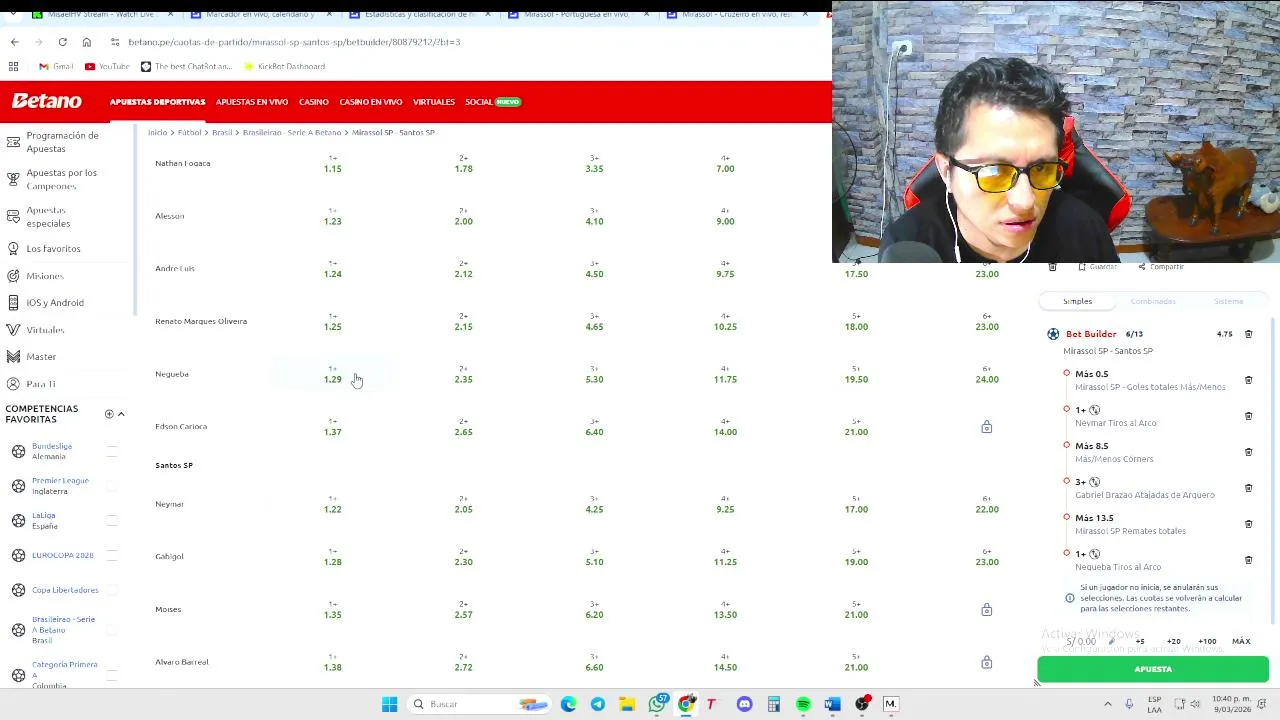Open Eurocopa 2028 competition
The image size is (1280, 720).
(62, 555)
